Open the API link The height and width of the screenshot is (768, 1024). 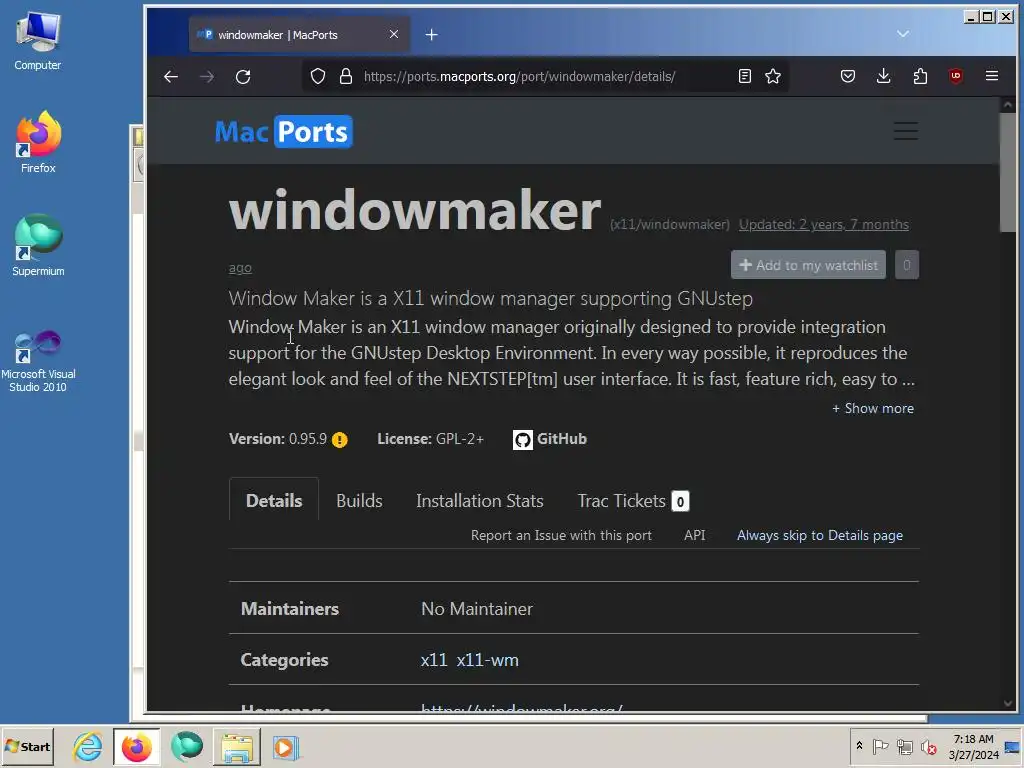coord(694,536)
